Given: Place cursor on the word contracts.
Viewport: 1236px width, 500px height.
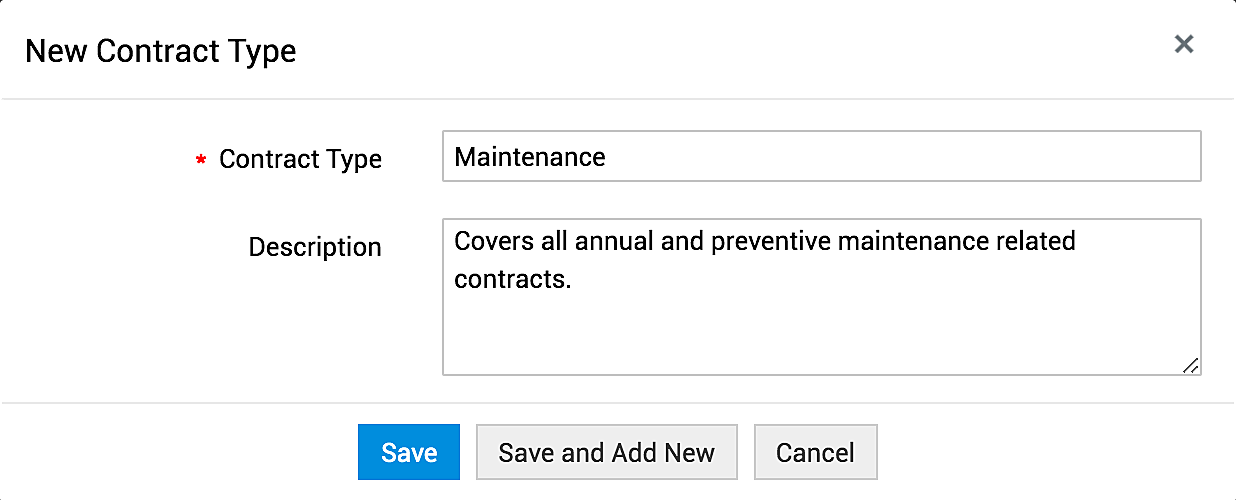Looking at the screenshot, I should 511,280.
